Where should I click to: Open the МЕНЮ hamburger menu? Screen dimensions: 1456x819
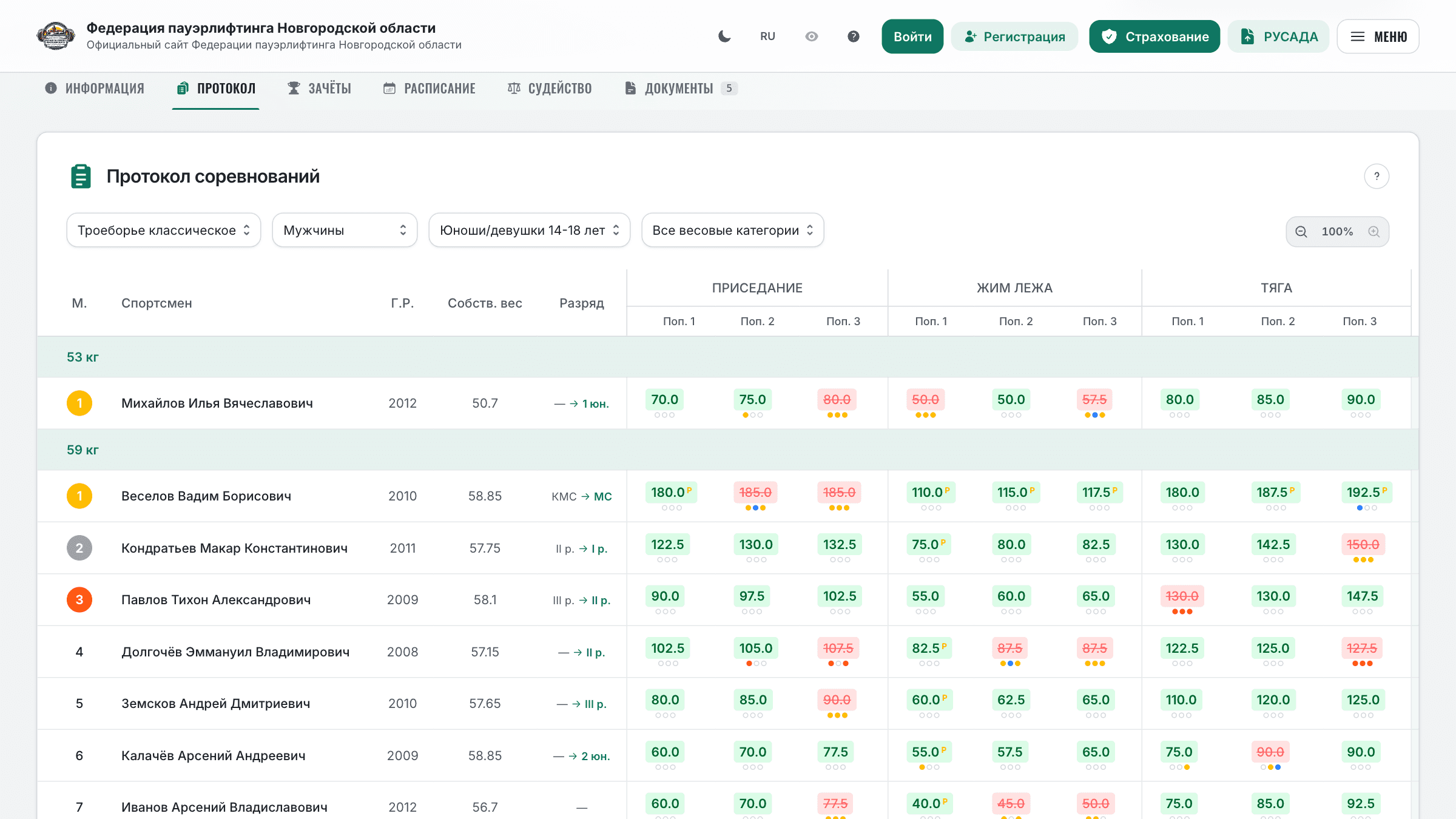[x=1378, y=36]
